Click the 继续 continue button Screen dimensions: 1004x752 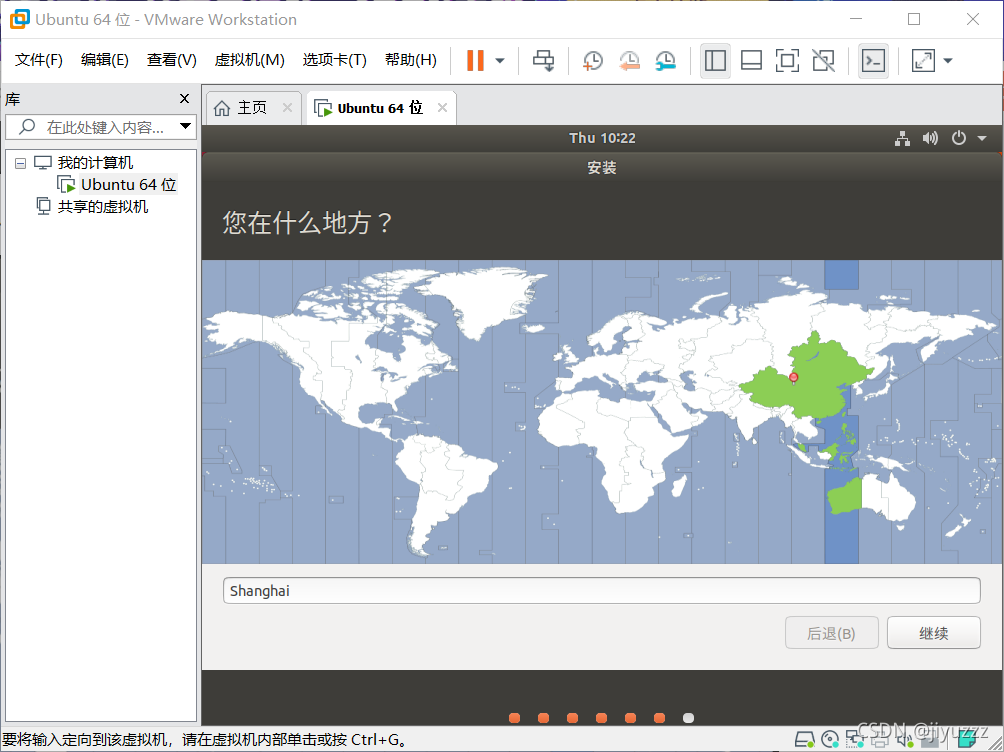(934, 633)
